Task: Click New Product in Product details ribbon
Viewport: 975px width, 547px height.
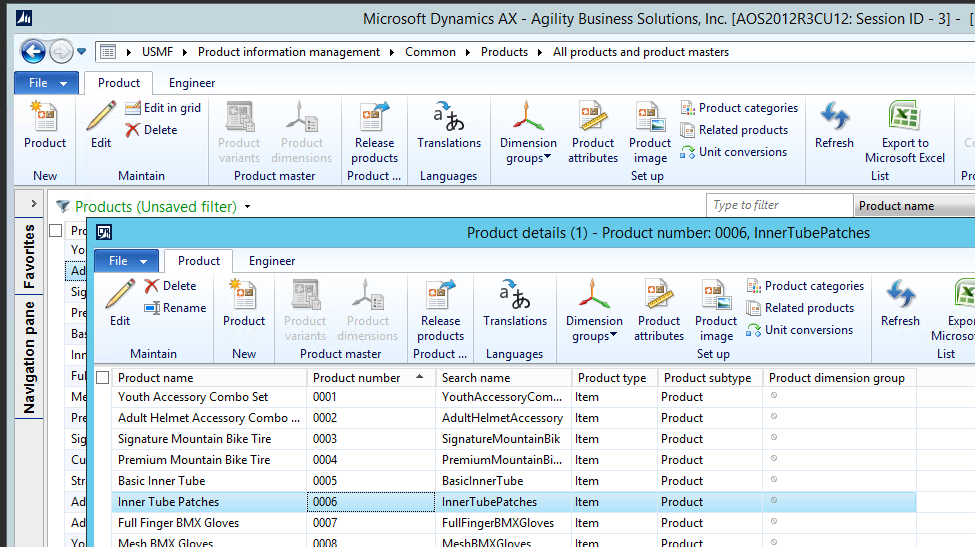Action: coord(244,303)
